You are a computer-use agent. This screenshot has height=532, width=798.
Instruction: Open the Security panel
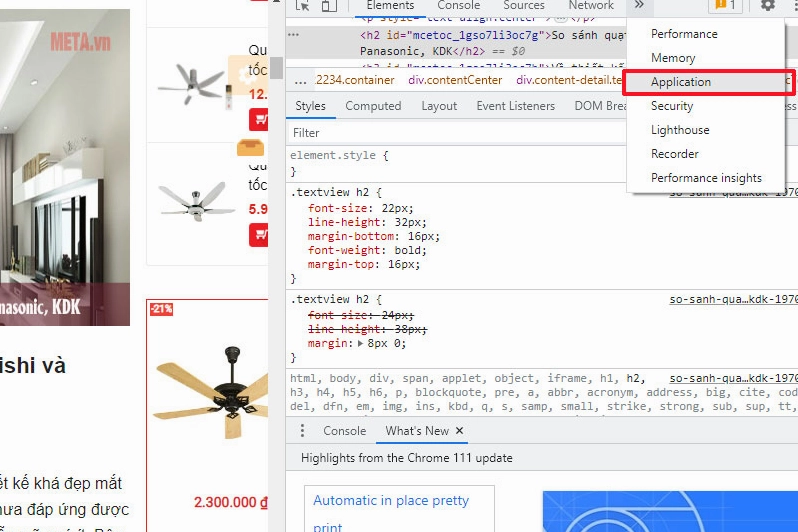pos(705,106)
